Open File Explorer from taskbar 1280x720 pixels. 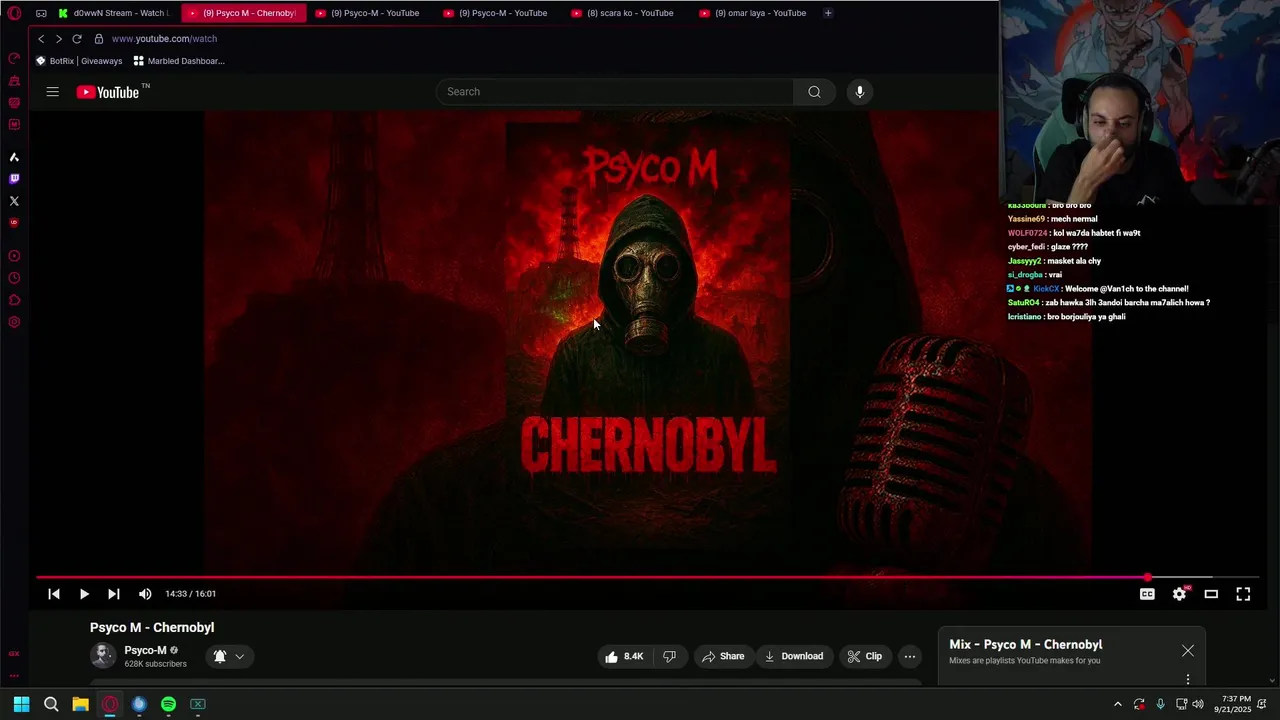pyautogui.click(x=80, y=704)
